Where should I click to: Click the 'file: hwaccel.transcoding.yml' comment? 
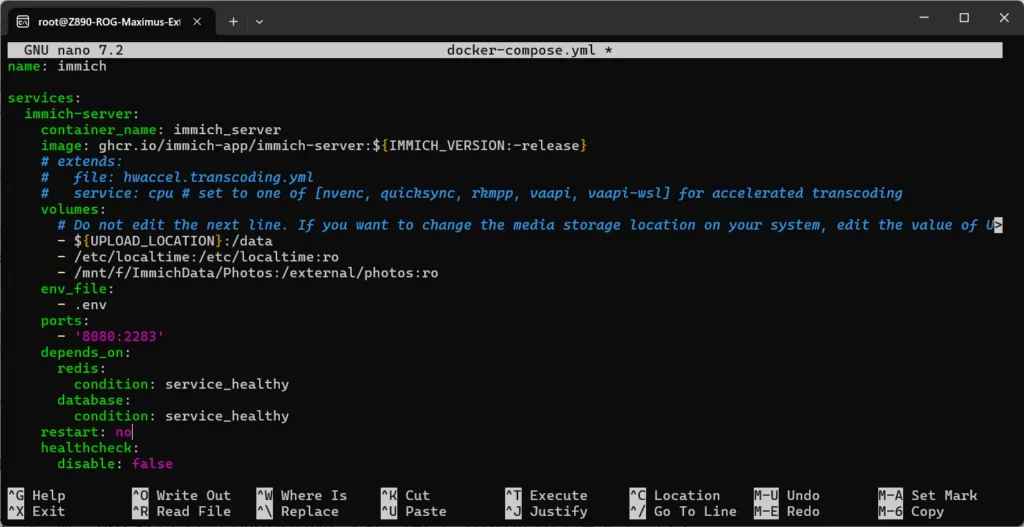pos(177,177)
